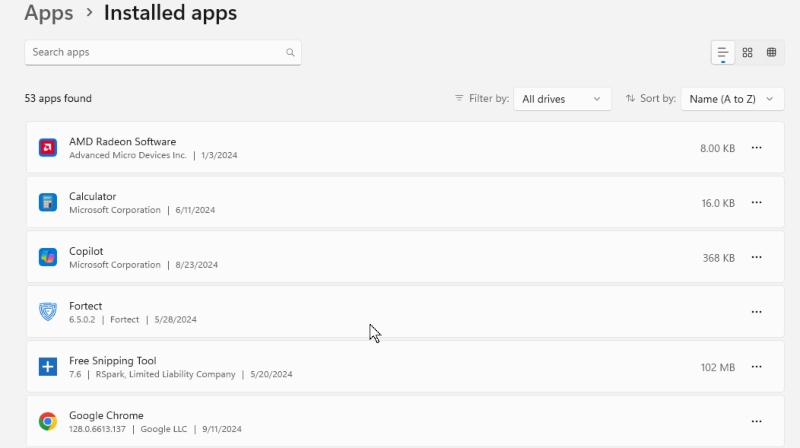Open more options for Copilot
Screen dimensions: 800x448
[x=756, y=257]
